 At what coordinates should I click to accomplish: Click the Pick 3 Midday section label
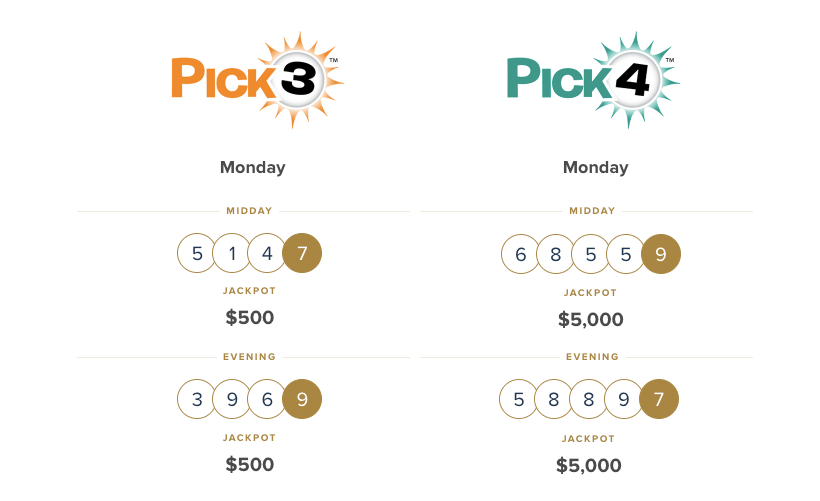(x=249, y=211)
